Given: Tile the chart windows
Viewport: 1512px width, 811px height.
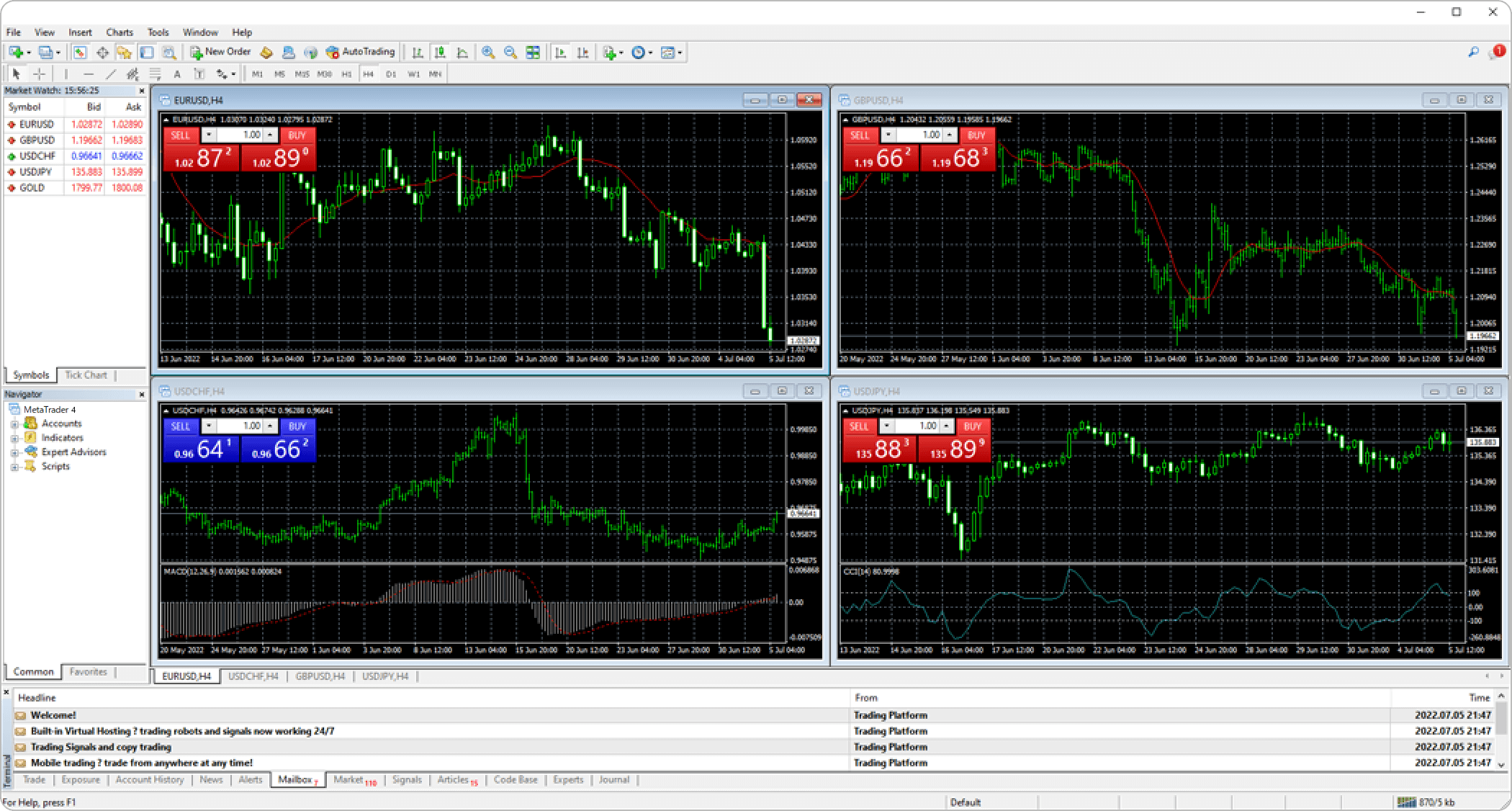Looking at the screenshot, I should (x=533, y=52).
